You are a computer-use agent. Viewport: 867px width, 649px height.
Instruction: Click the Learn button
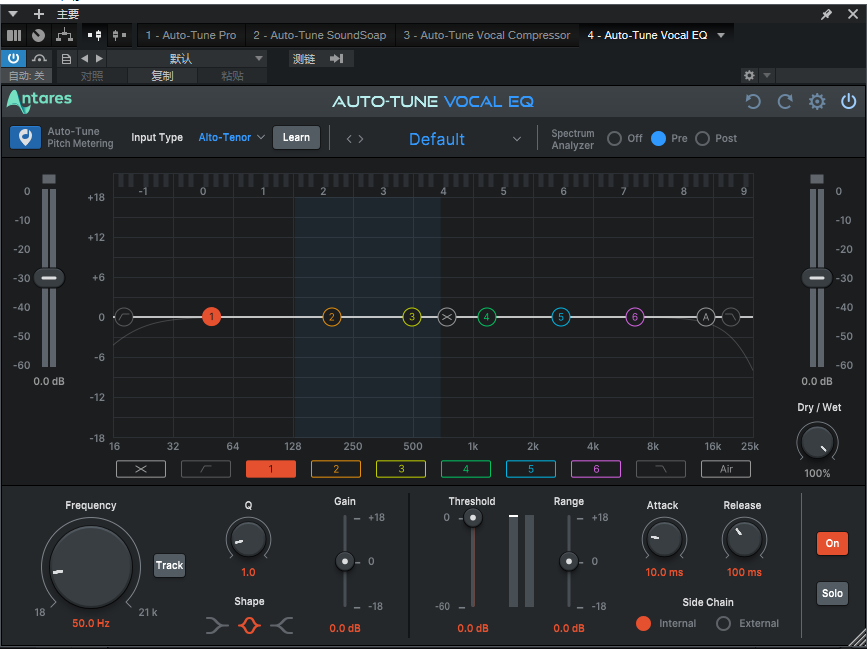[296, 138]
